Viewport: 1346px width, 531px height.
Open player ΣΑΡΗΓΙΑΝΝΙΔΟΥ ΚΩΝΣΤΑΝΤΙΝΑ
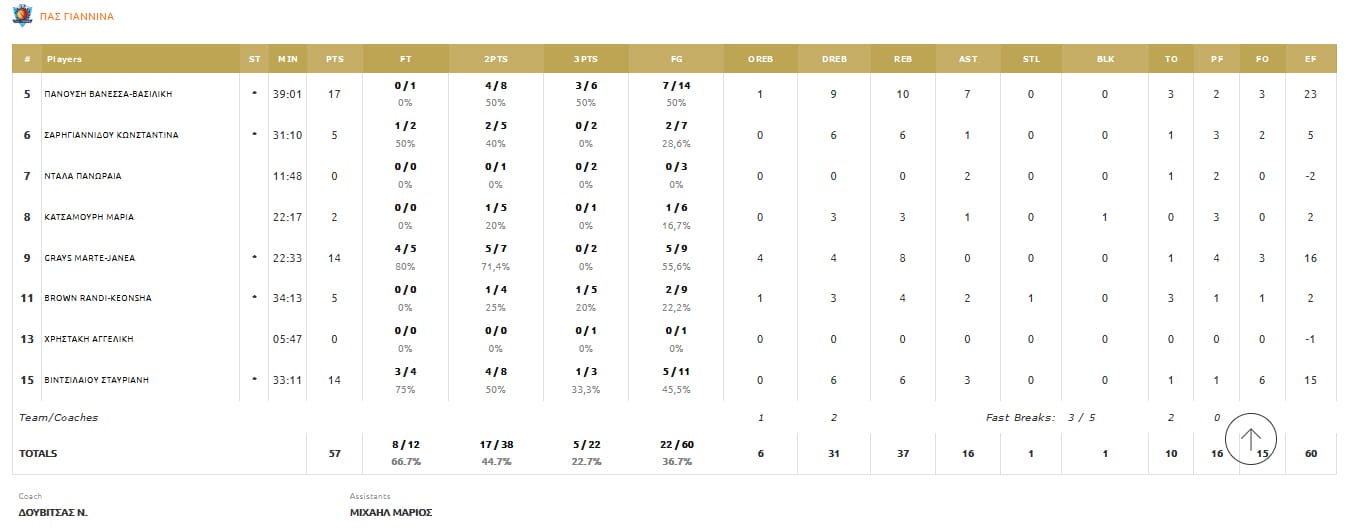112,135
